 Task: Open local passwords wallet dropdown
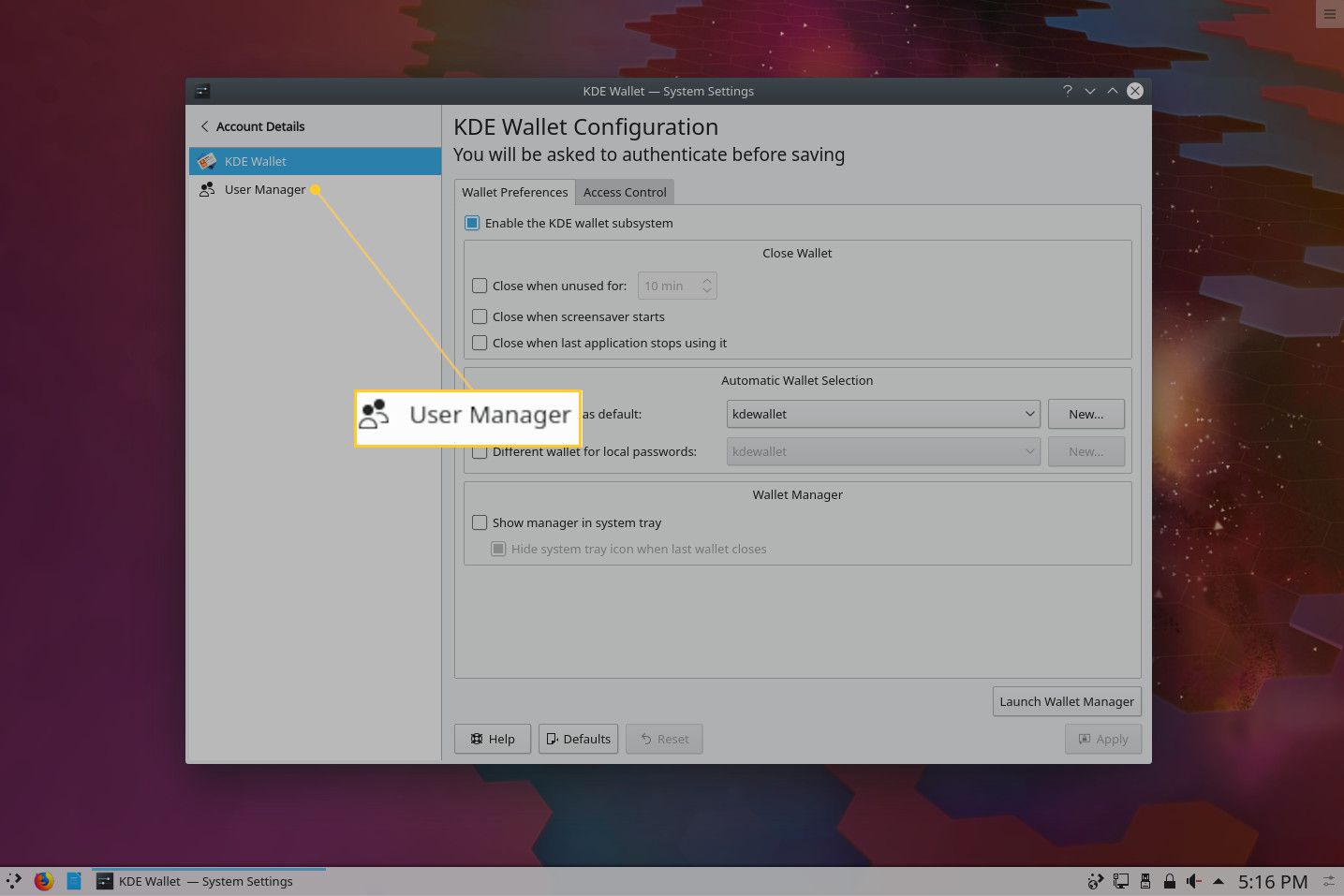tap(883, 451)
